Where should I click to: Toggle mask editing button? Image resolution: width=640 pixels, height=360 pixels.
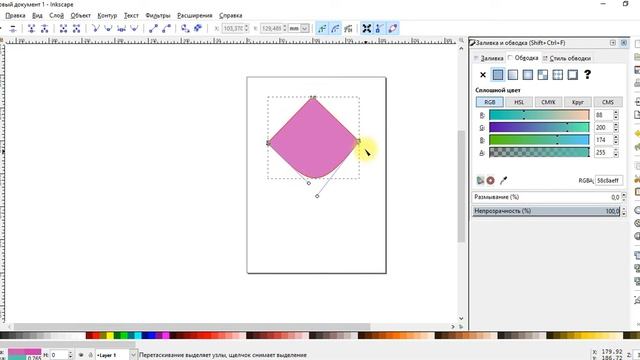click(335, 29)
